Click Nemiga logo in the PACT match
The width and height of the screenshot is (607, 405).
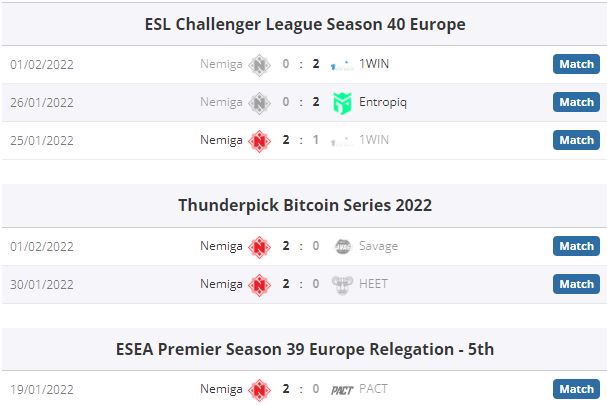click(259, 389)
